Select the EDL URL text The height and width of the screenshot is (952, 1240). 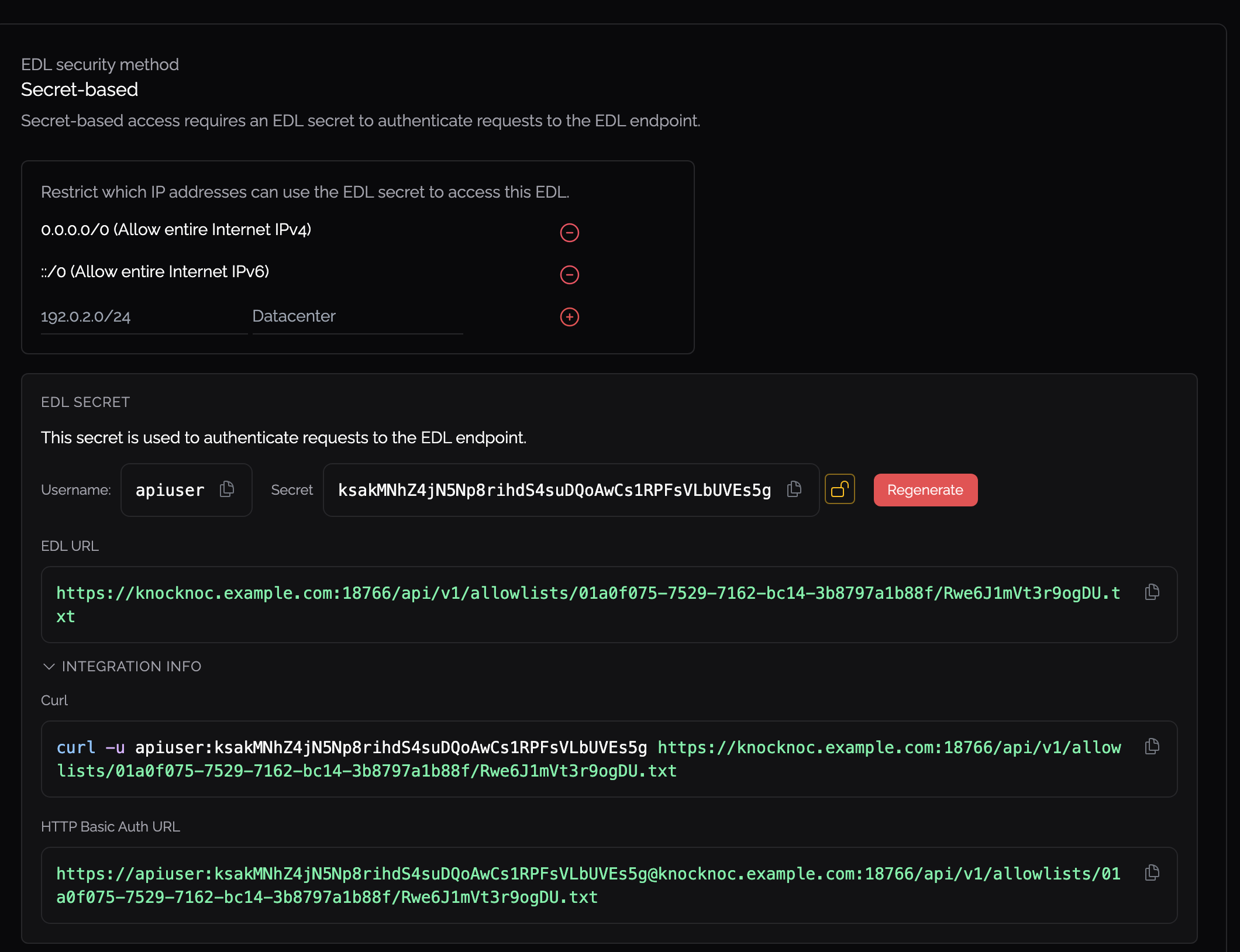588,605
